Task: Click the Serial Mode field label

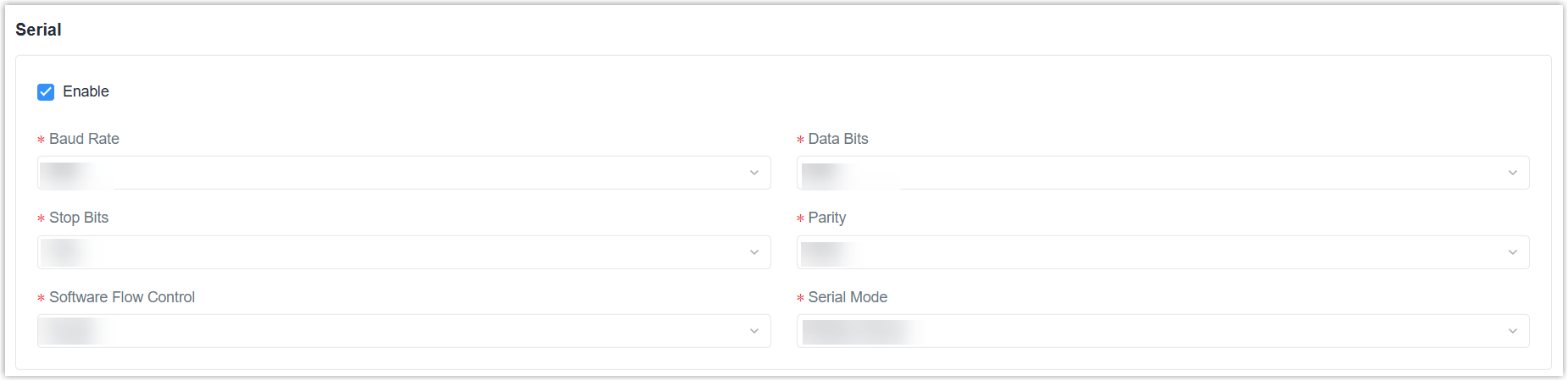Action: (847, 297)
